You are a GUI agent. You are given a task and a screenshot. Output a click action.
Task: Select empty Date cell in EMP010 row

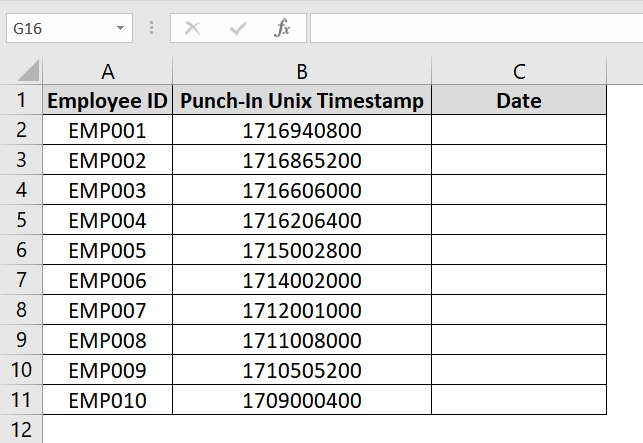click(519, 399)
